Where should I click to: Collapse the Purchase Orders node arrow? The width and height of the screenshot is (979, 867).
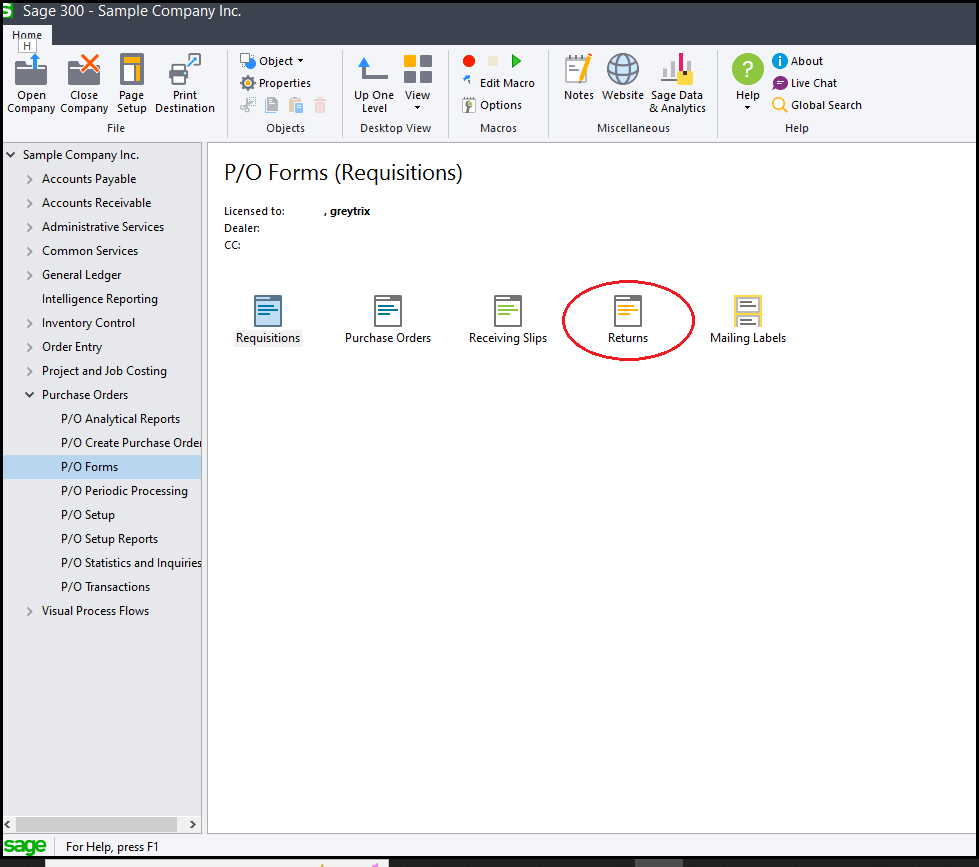[x=29, y=394]
